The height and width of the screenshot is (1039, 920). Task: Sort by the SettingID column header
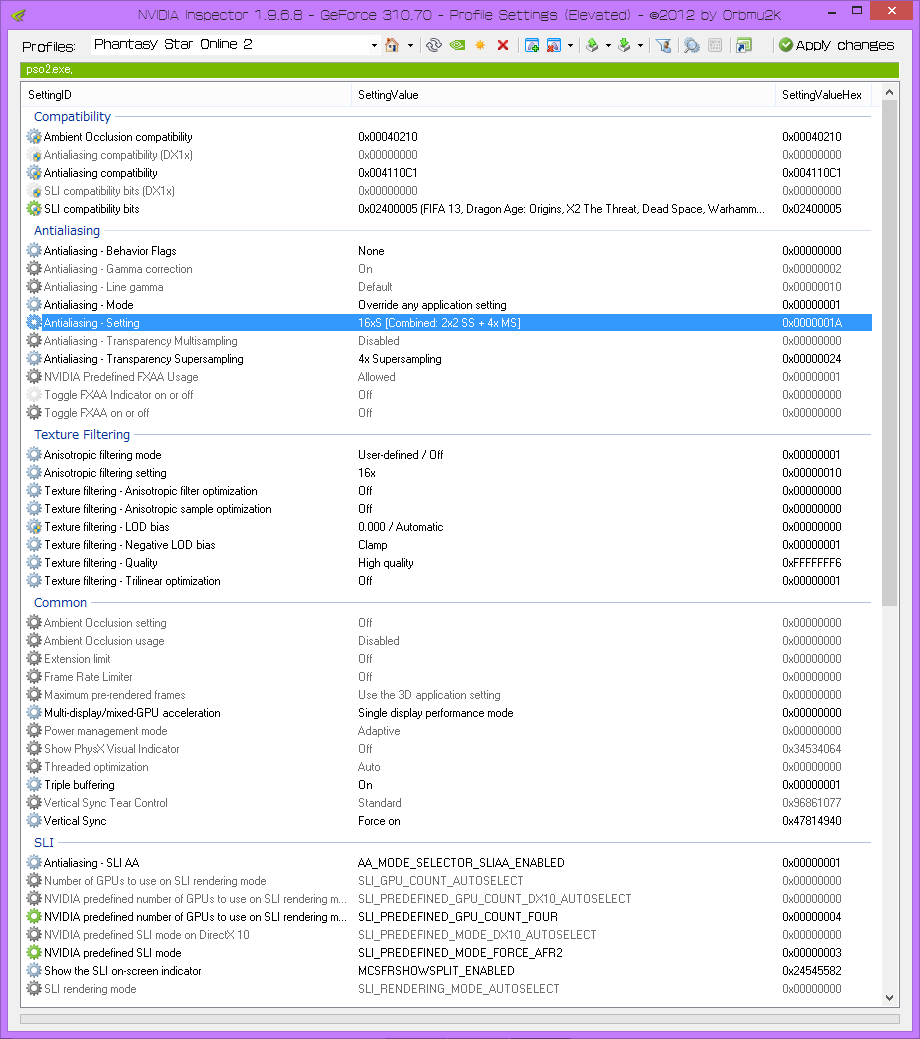point(186,95)
